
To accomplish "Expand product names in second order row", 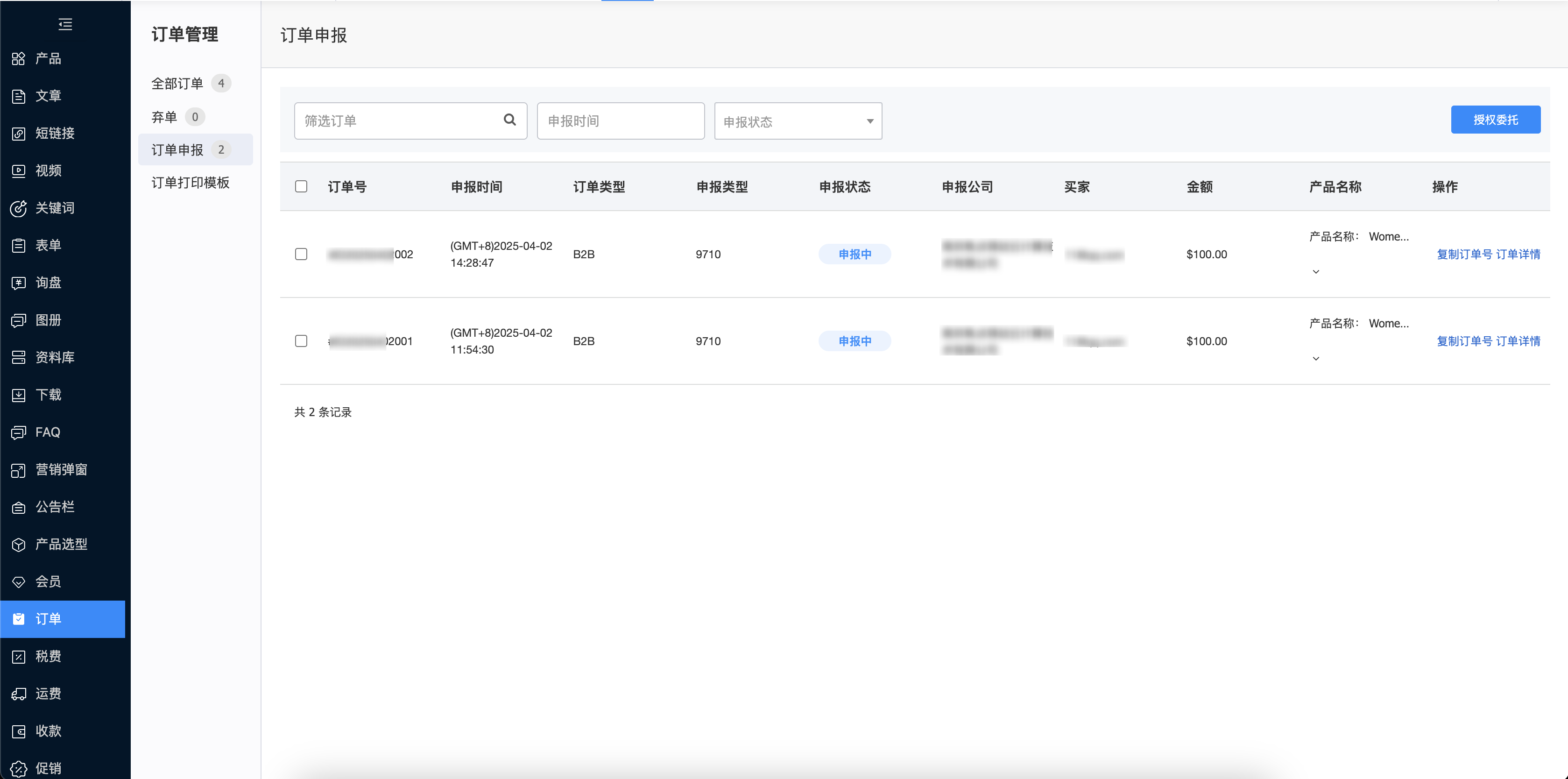I will tap(1315, 359).
